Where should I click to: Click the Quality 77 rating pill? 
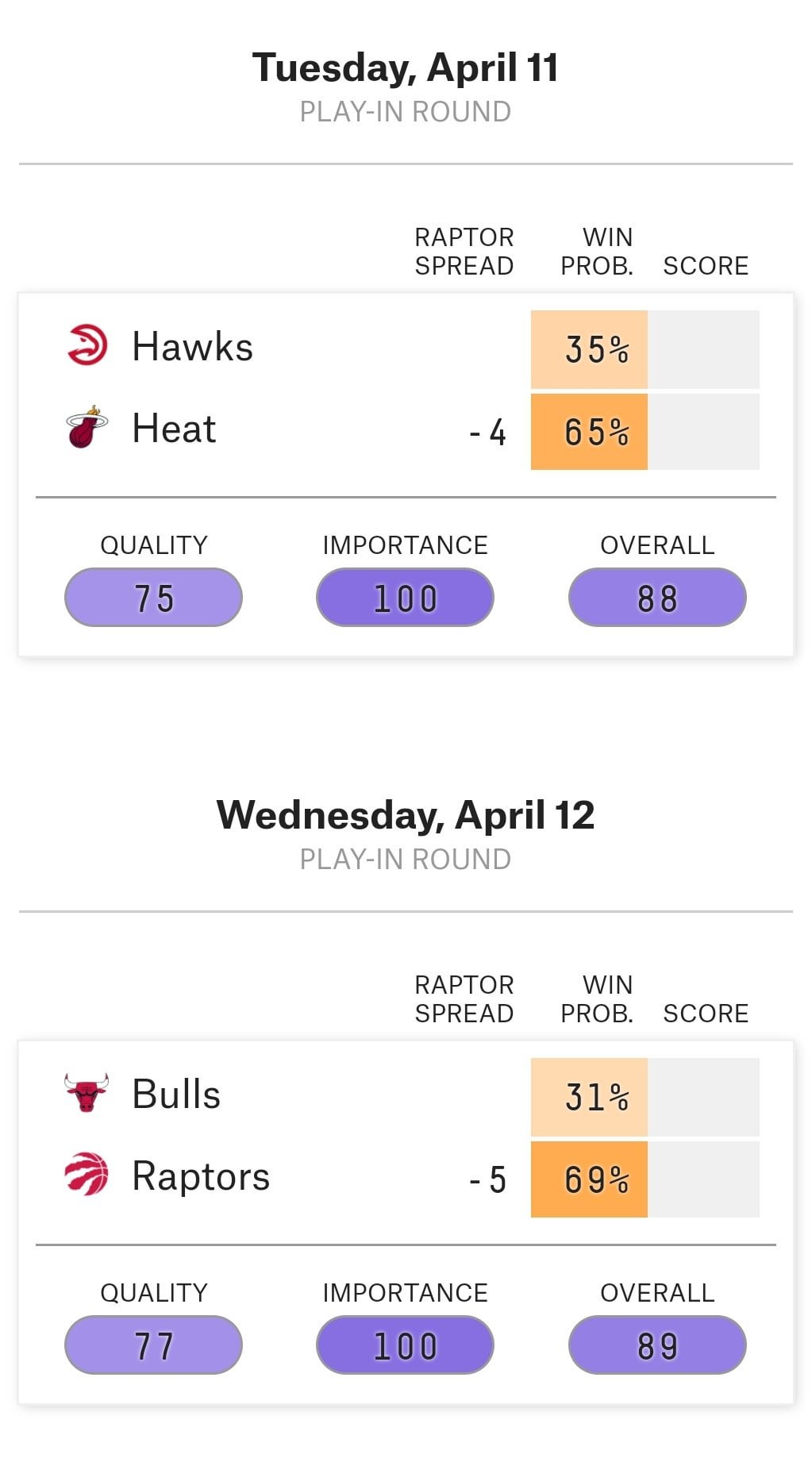tap(153, 1345)
